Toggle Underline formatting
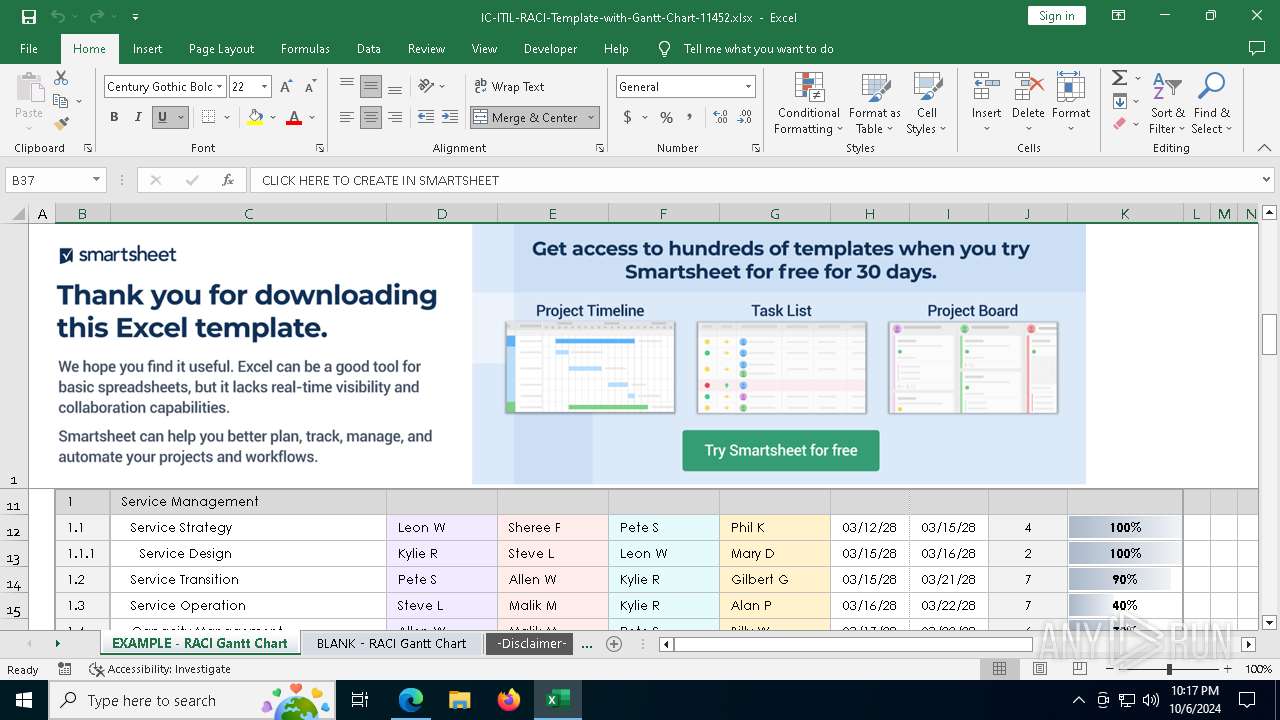 [x=162, y=117]
